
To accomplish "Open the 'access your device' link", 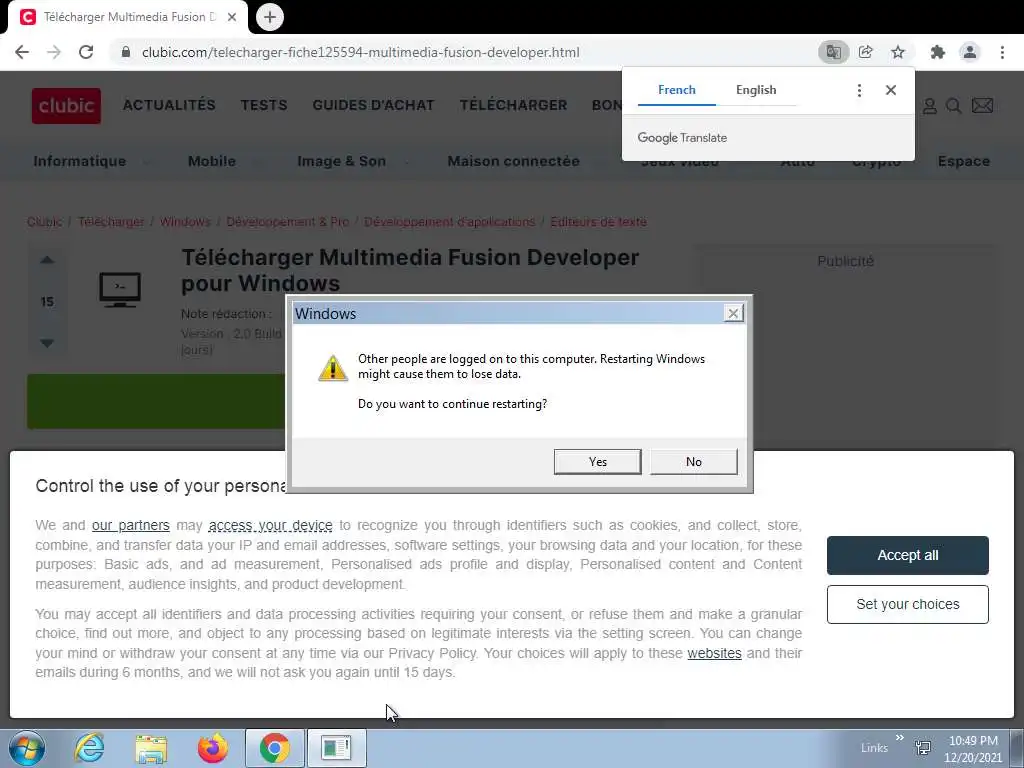I will (270, 525).
